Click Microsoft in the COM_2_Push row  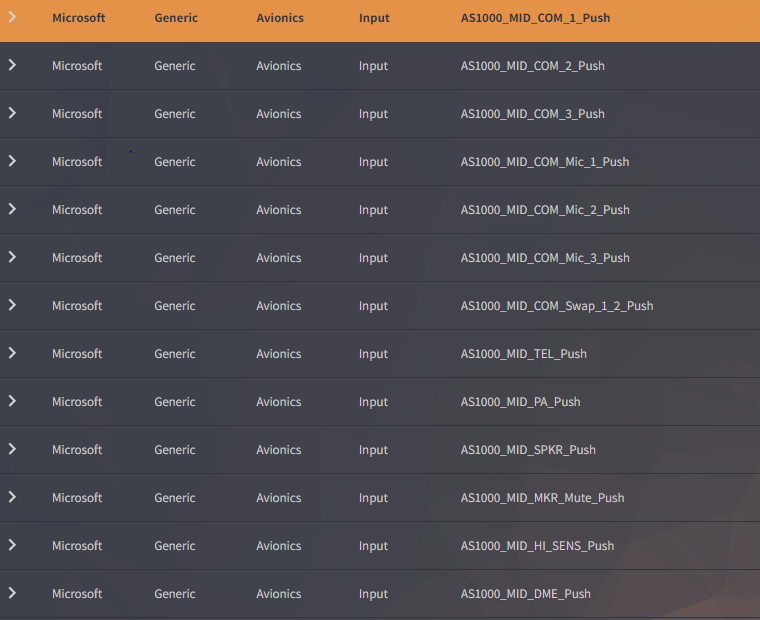[77, 66]
